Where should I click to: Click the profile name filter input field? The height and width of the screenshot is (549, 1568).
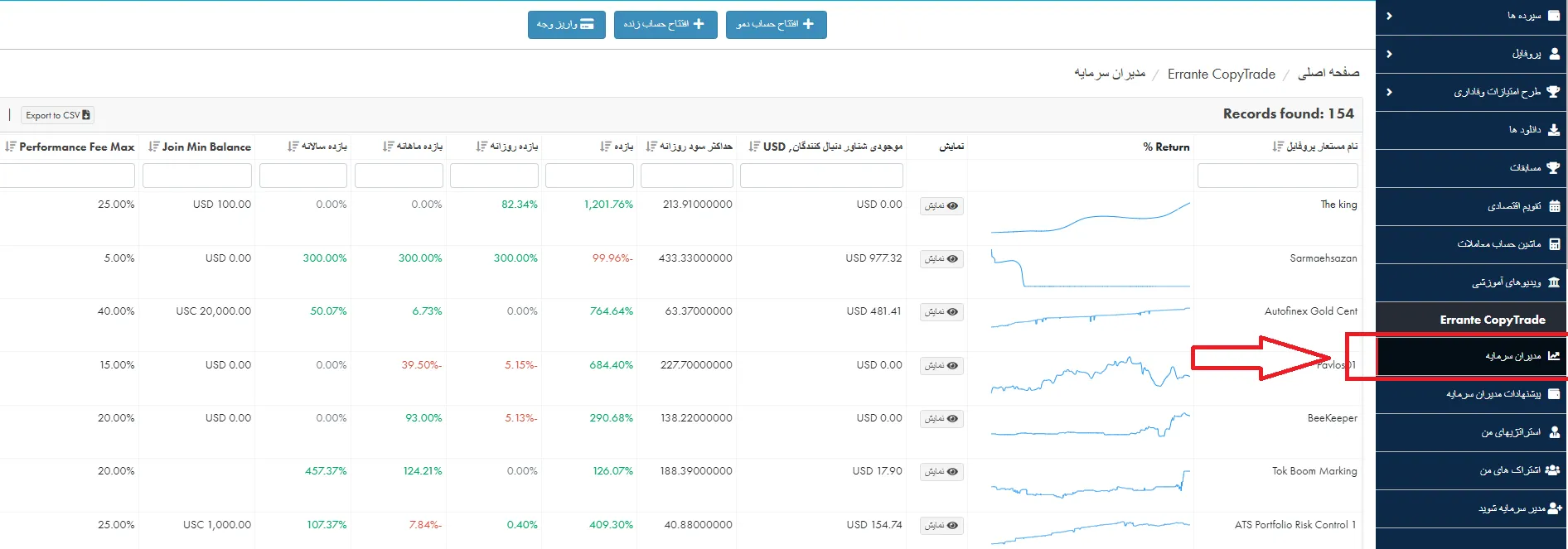pyautogui.click(x=1277, y=176)
